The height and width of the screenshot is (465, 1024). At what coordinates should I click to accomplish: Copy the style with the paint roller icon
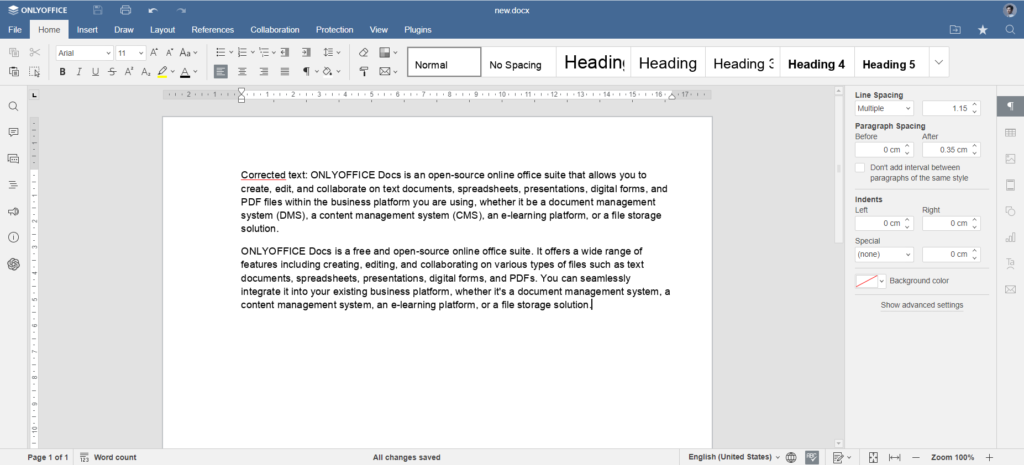click(364, 71)
